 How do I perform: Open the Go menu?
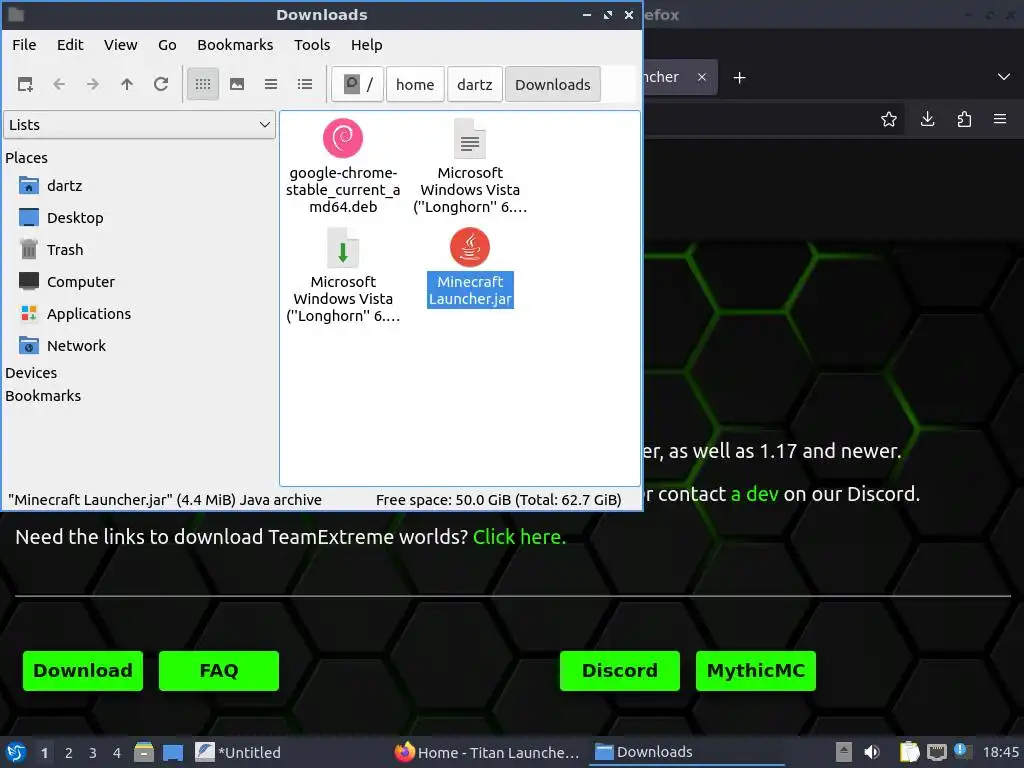(x=167, y=45)
